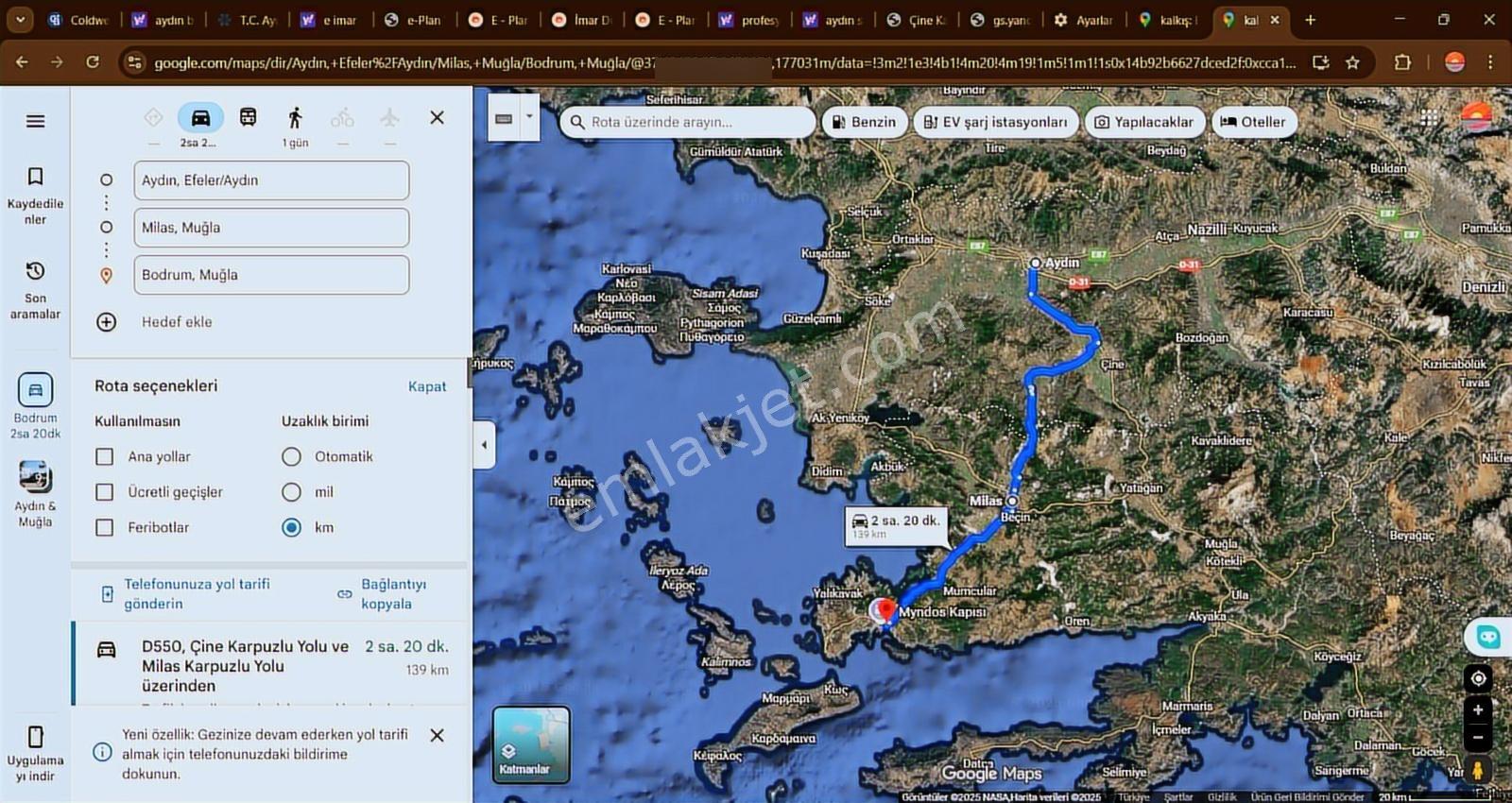
Task: View site information icon in address bar
Action: 134,62
